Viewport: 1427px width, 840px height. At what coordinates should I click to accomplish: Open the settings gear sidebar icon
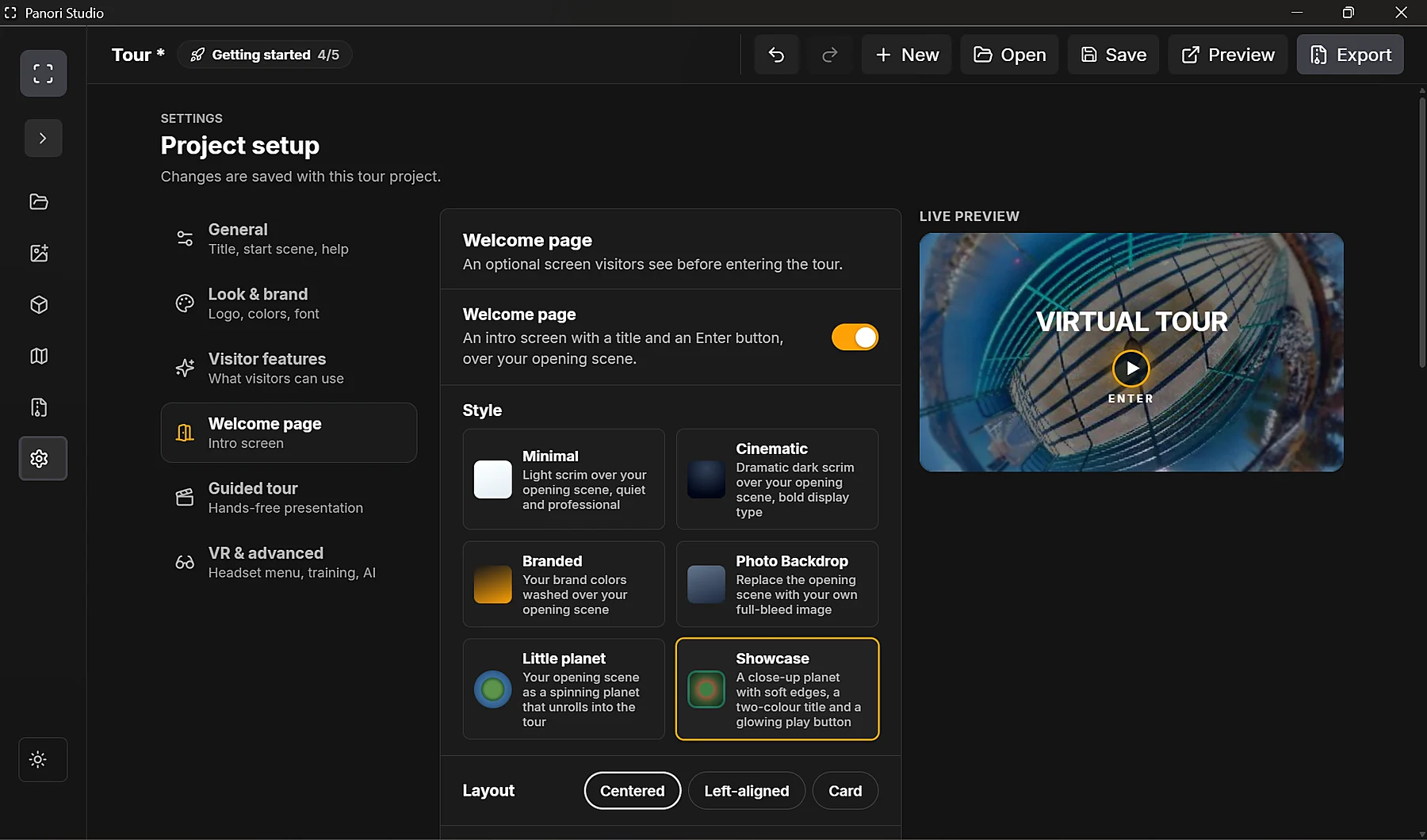(x=43, y=458)
